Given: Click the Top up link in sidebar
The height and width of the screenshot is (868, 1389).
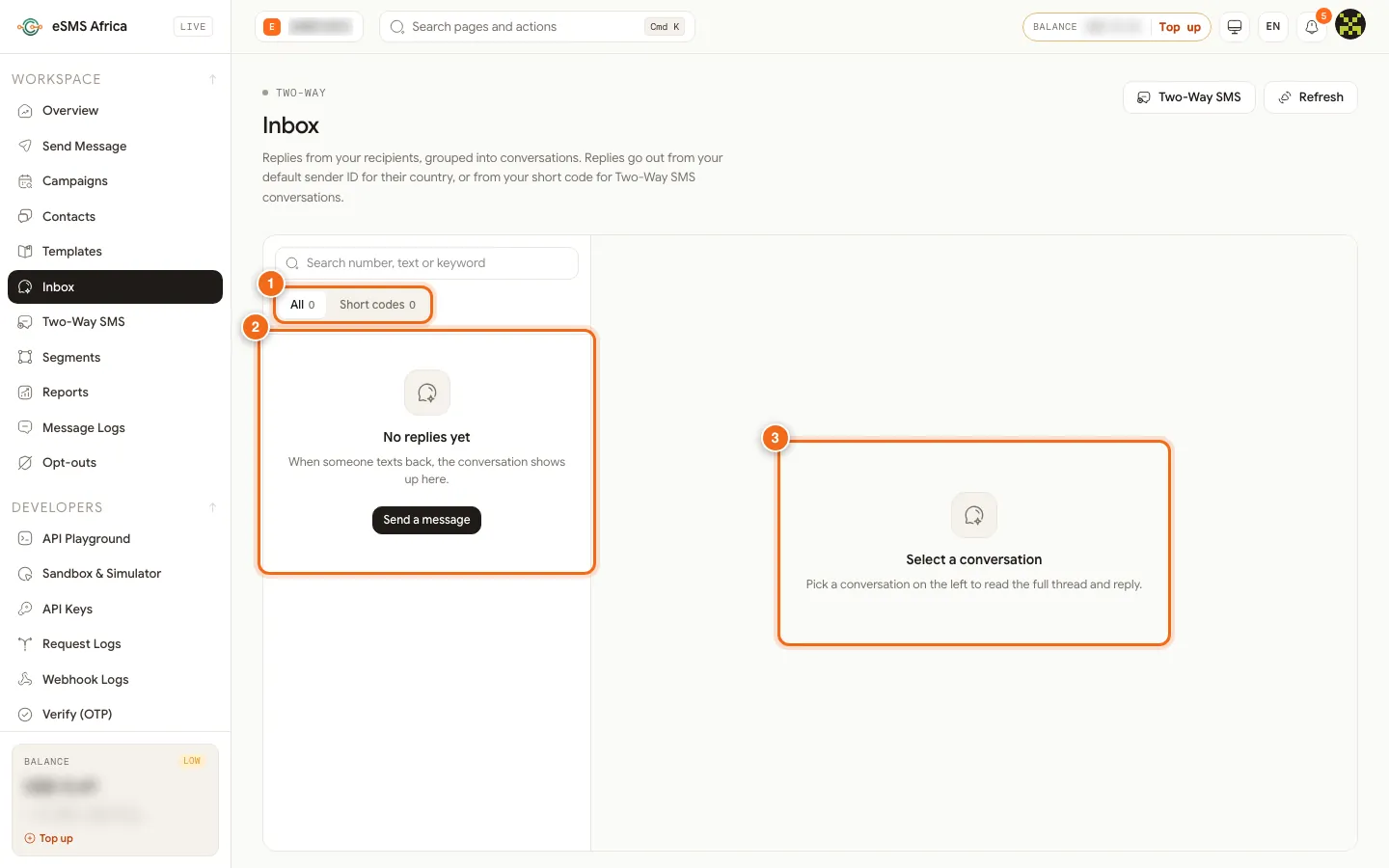Looking at the screenshot, I should [x=49, y=839].
